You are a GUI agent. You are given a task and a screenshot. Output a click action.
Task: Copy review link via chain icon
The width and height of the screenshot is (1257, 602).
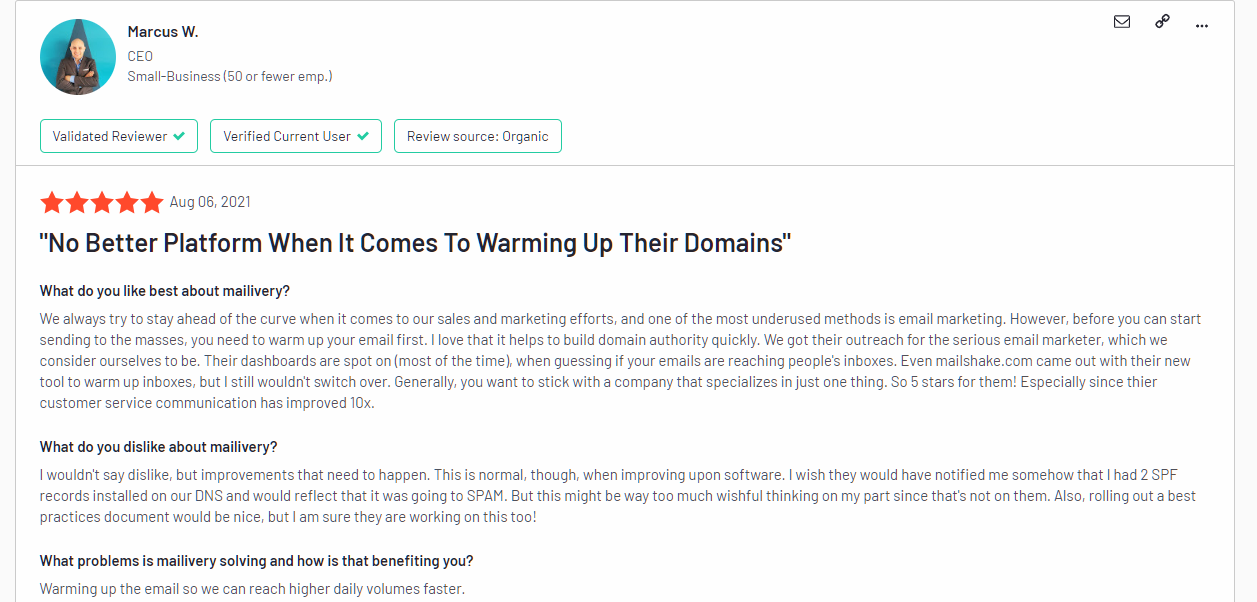point(1162,22)
